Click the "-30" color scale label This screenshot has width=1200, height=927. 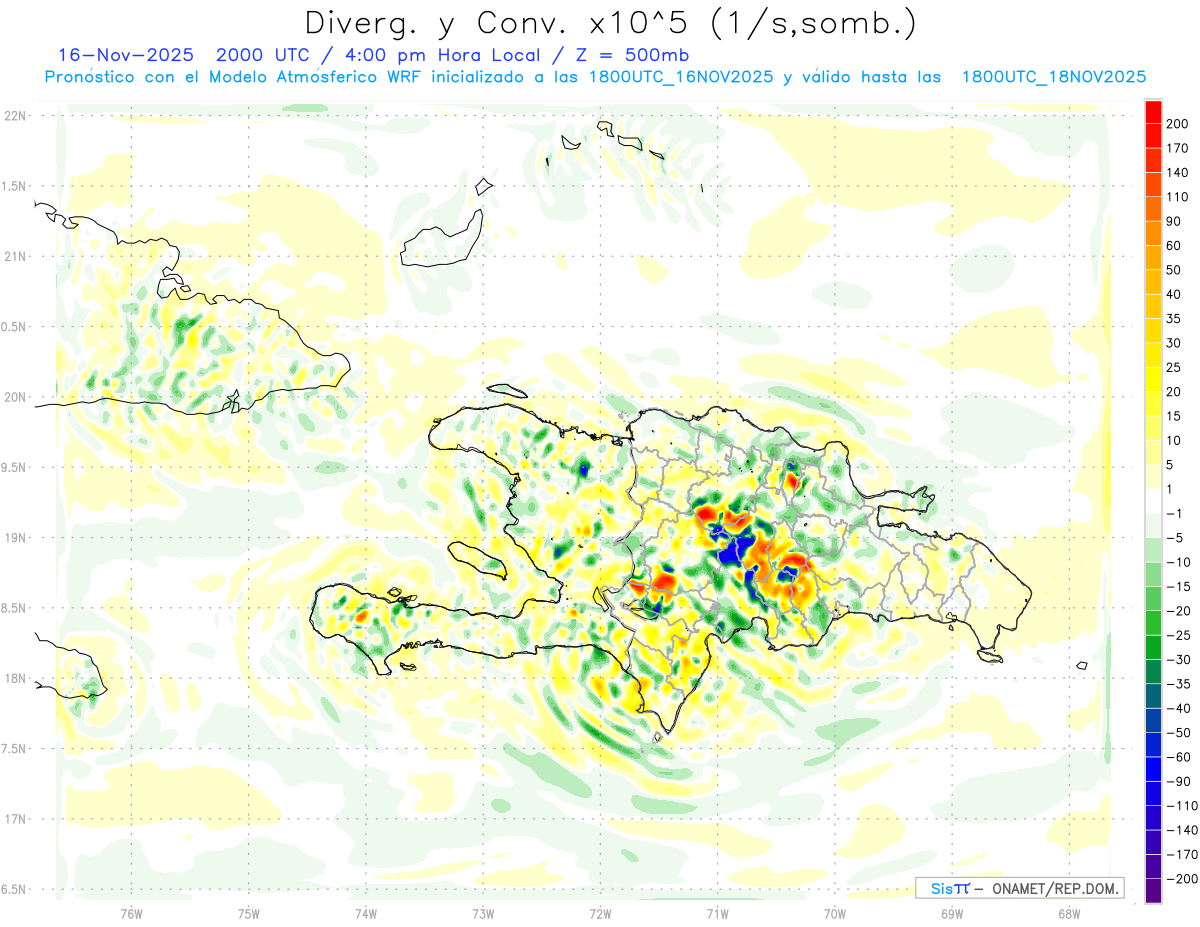pyautogui.click(x=1177, y=659)
